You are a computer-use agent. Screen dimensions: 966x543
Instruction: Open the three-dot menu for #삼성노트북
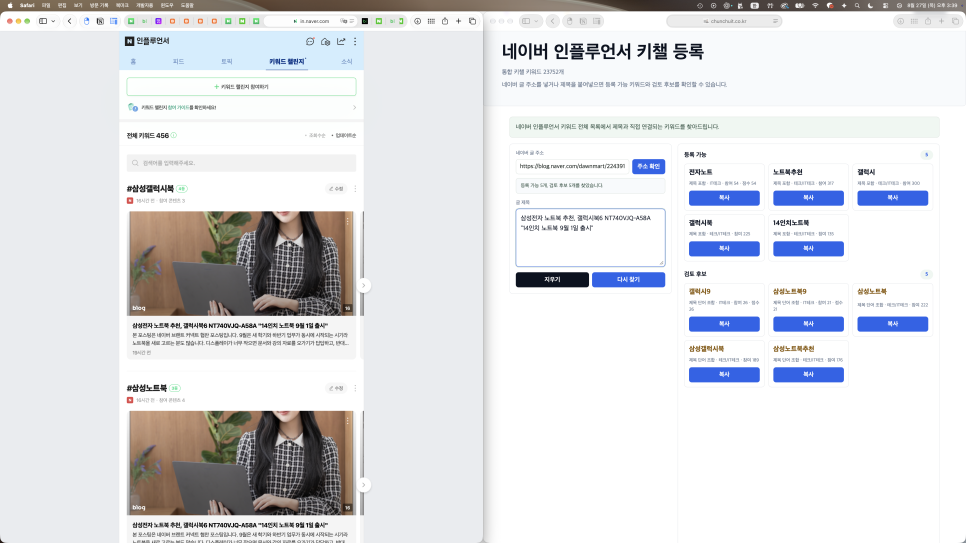click(355, 388)
